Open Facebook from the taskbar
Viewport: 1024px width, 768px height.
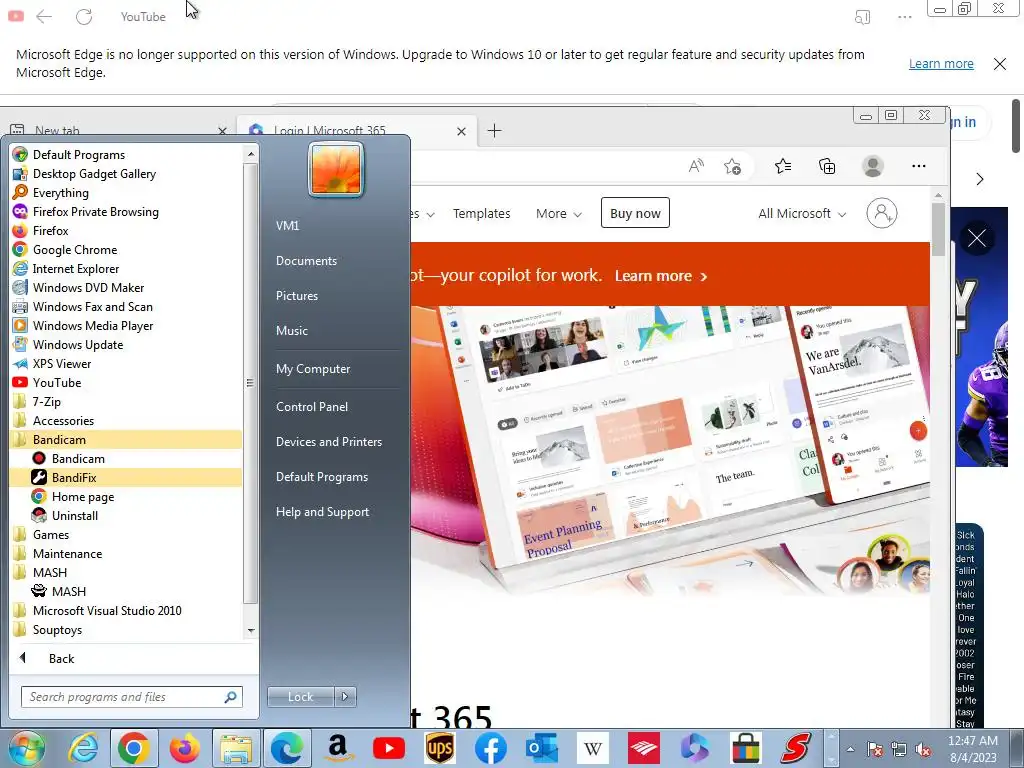pyautogui.click(x=490, y=748)
